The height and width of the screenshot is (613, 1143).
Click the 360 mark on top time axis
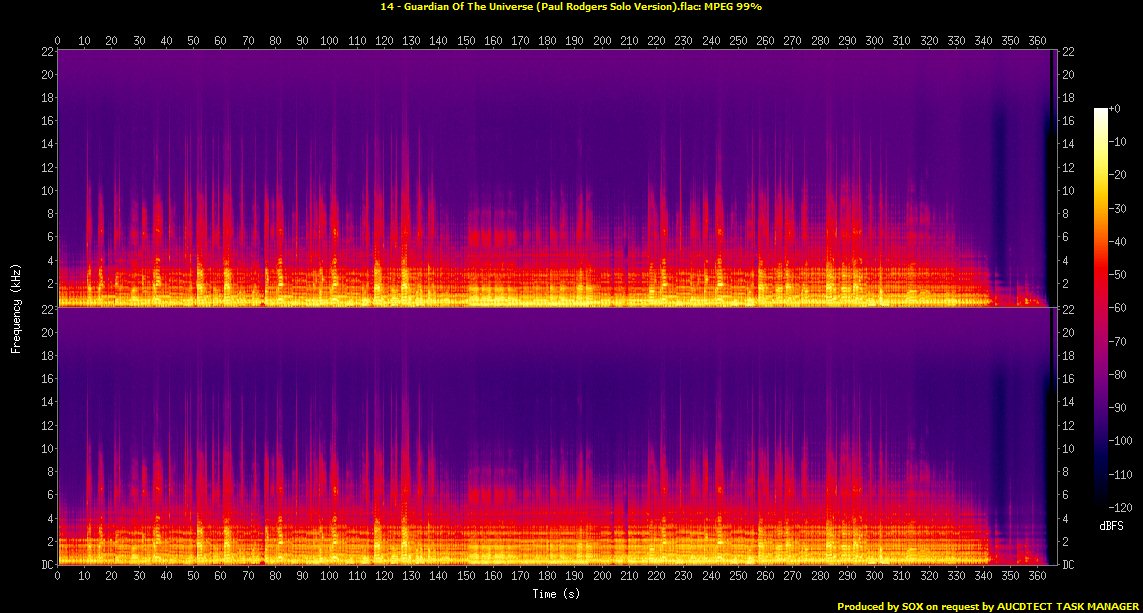(1036, 41)
